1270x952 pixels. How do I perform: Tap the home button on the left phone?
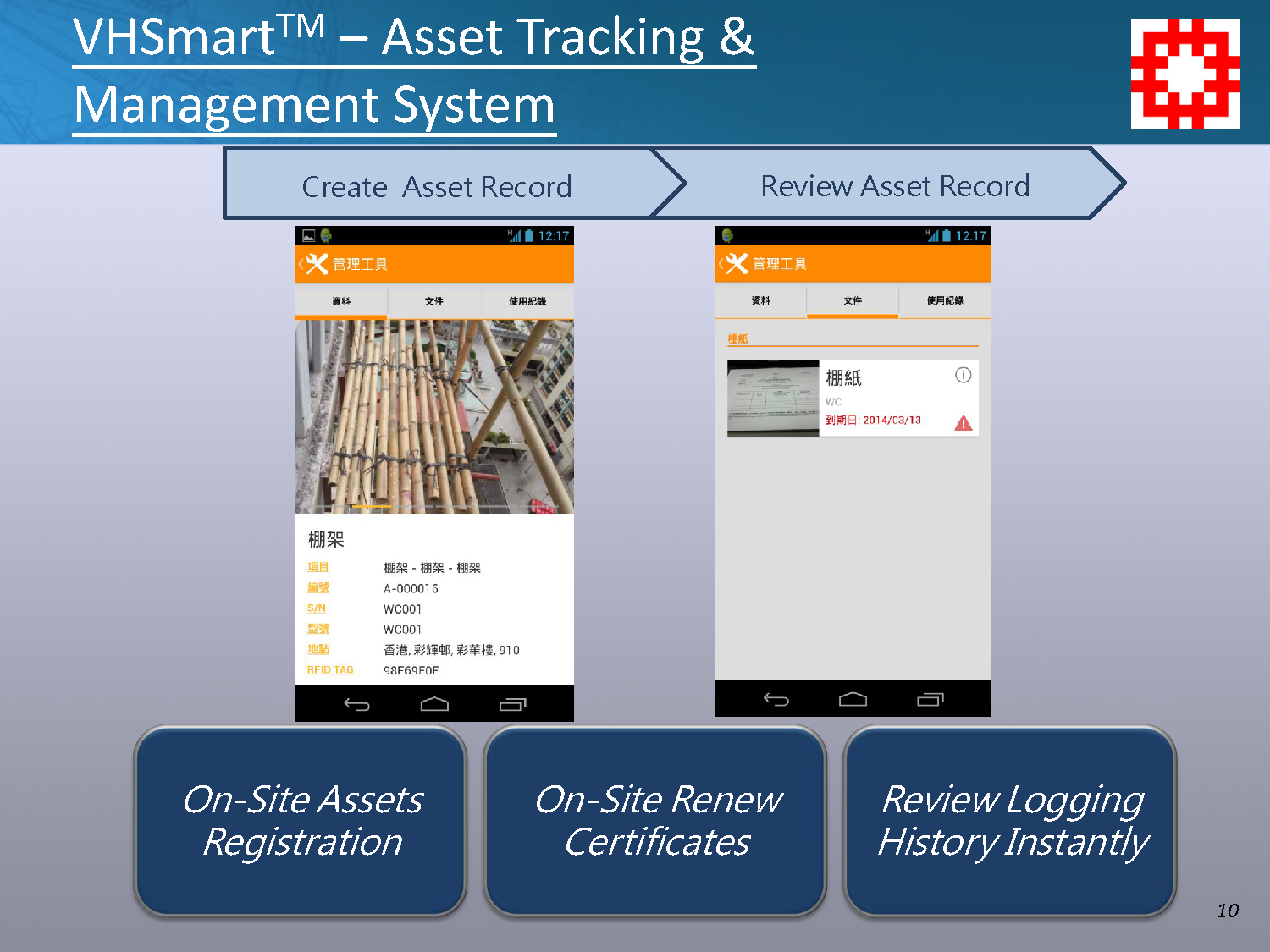(x=434, y=704)
